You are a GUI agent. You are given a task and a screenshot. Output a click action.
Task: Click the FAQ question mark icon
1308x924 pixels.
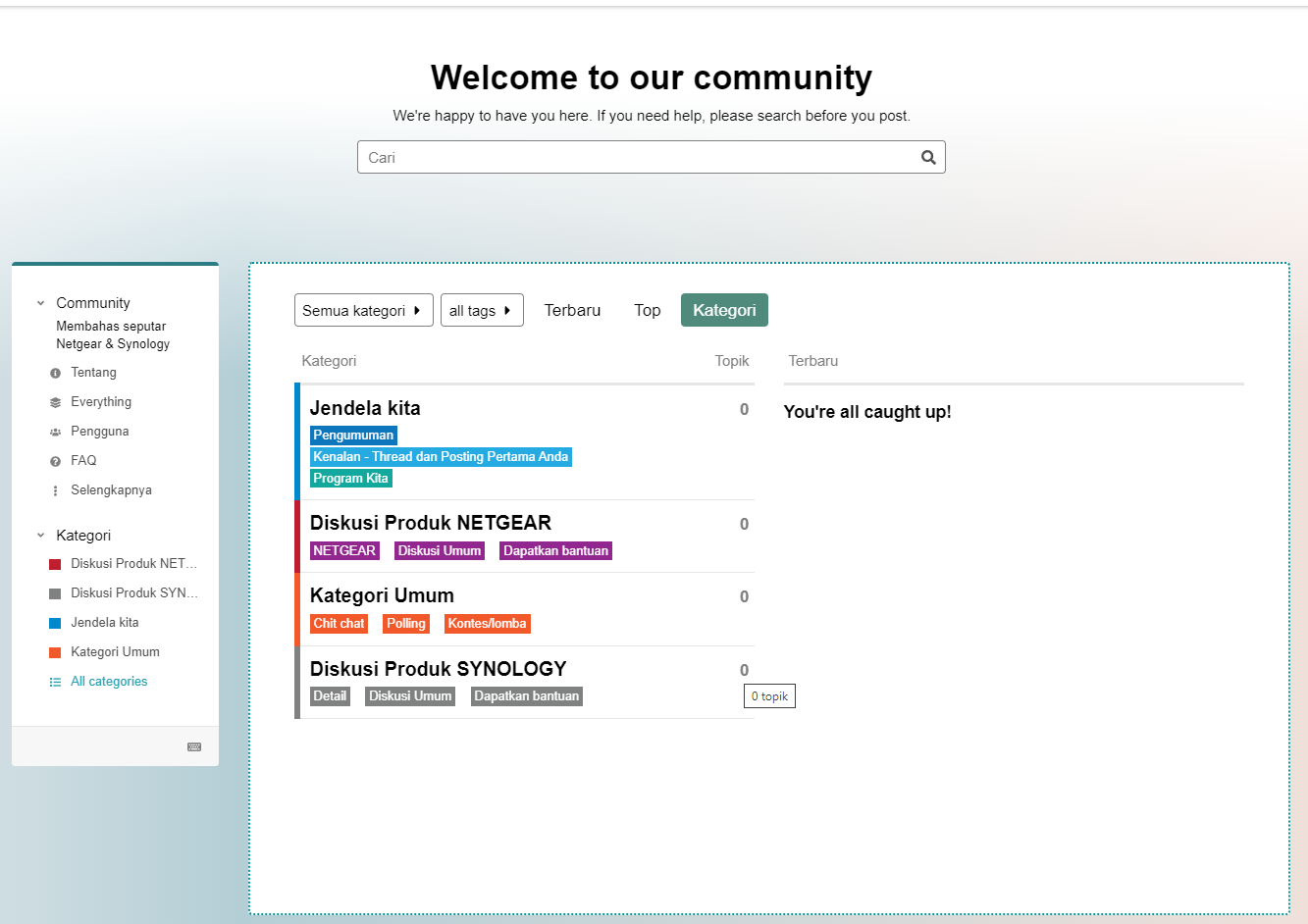[55, 461]
